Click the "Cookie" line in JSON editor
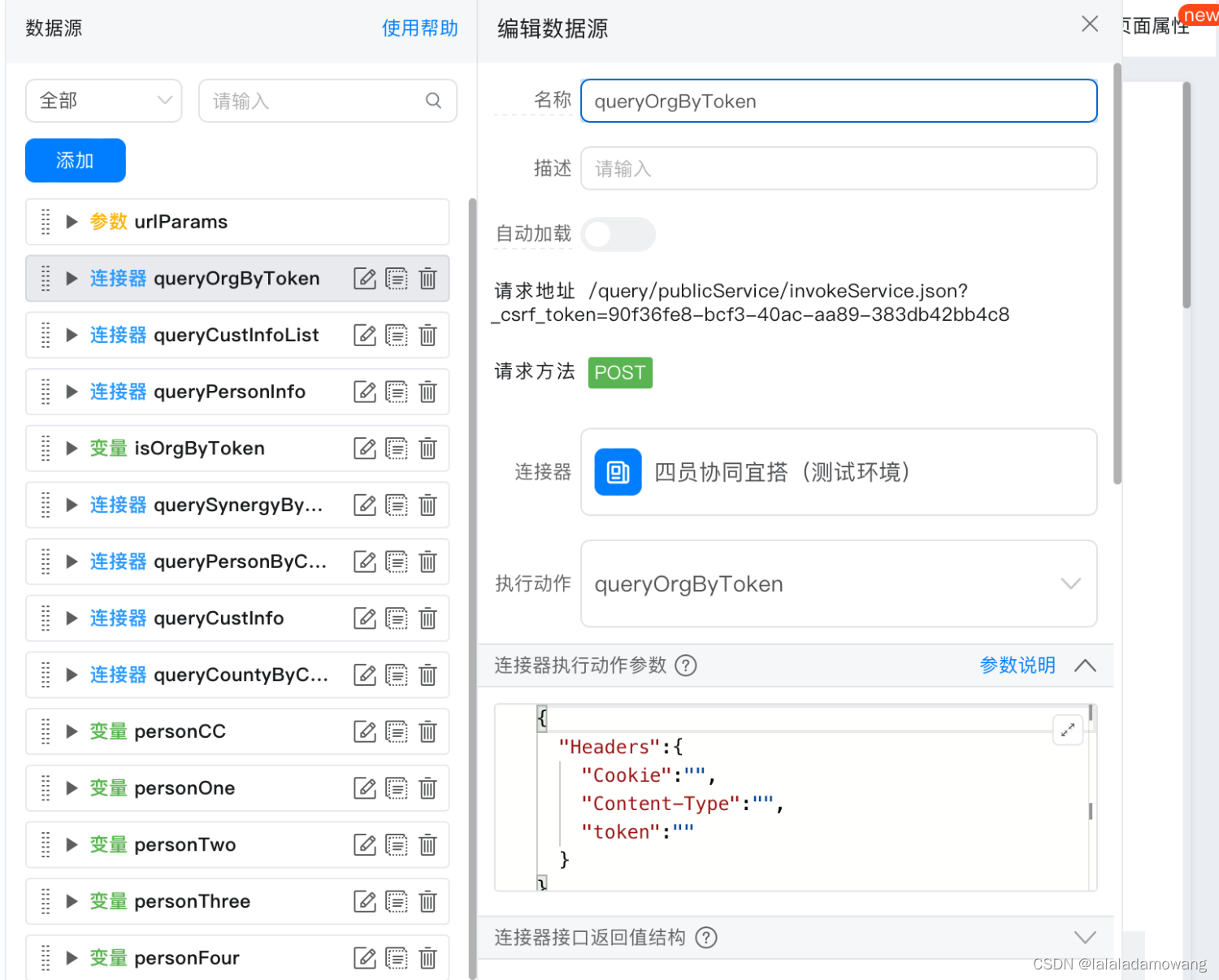This screenshot has width=1219, height=980. pos(648,775)
